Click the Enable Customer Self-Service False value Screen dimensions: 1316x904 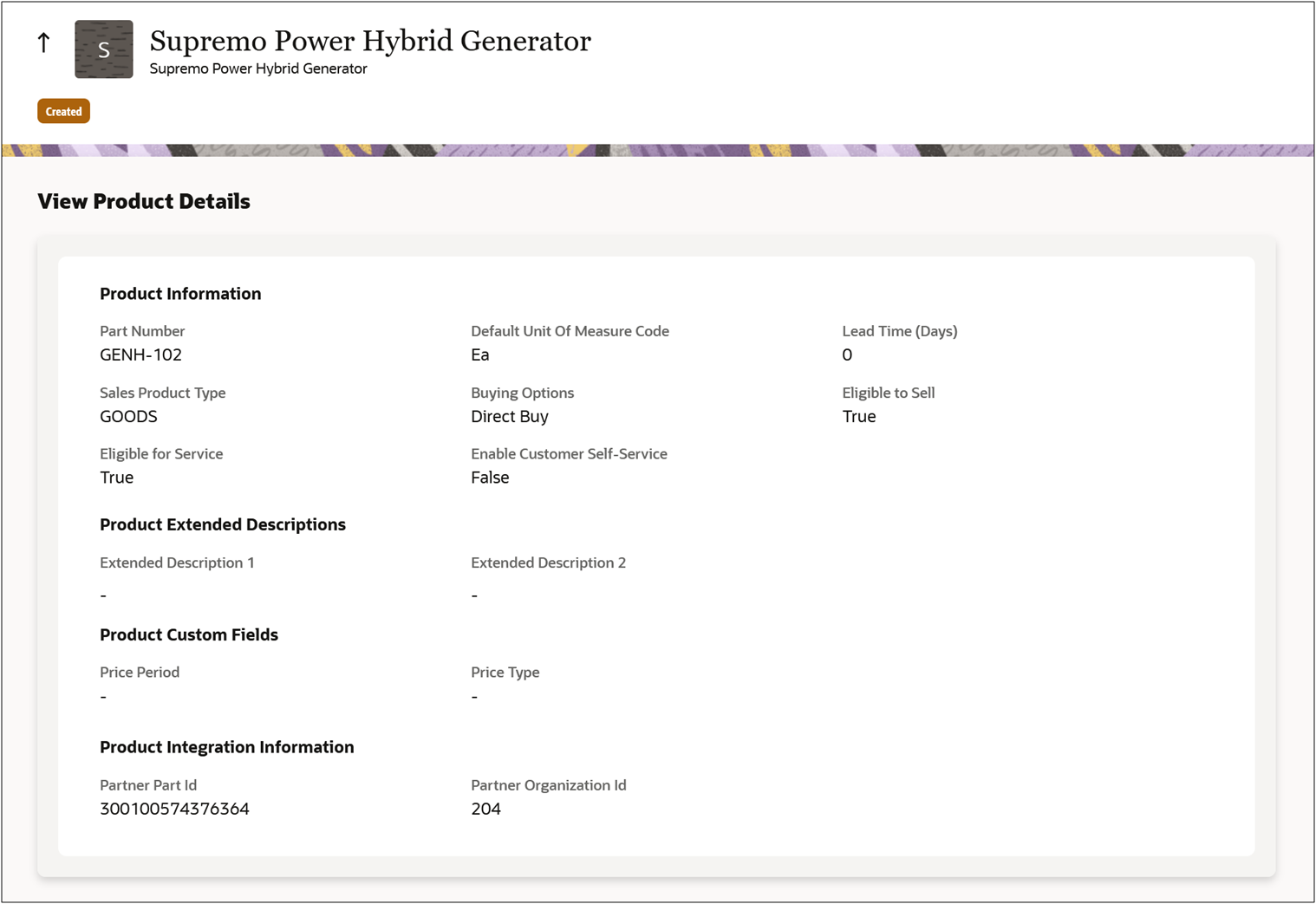(490, 478)
